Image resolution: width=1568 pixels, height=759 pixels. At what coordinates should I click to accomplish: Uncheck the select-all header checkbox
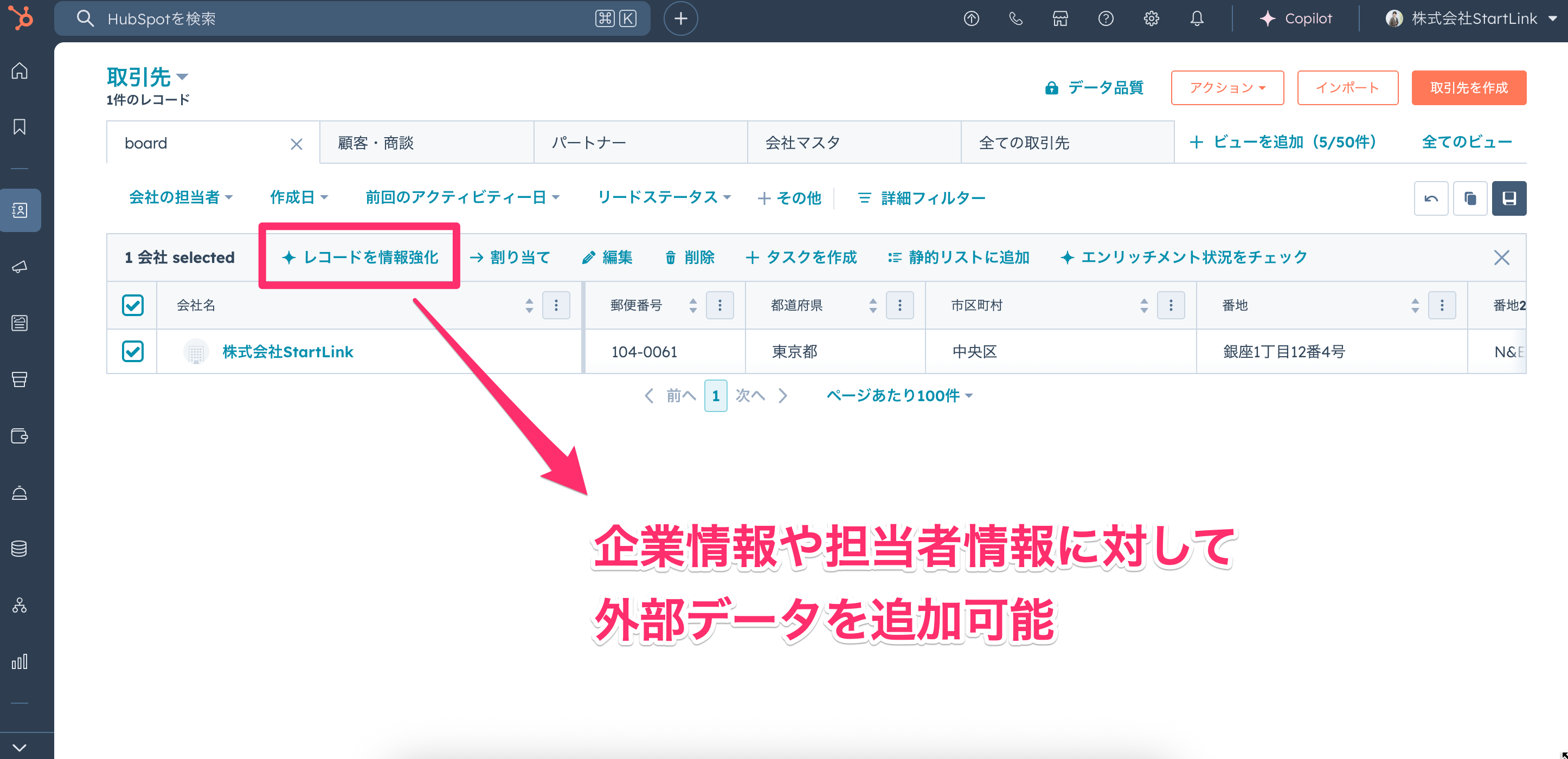point(132,305)
